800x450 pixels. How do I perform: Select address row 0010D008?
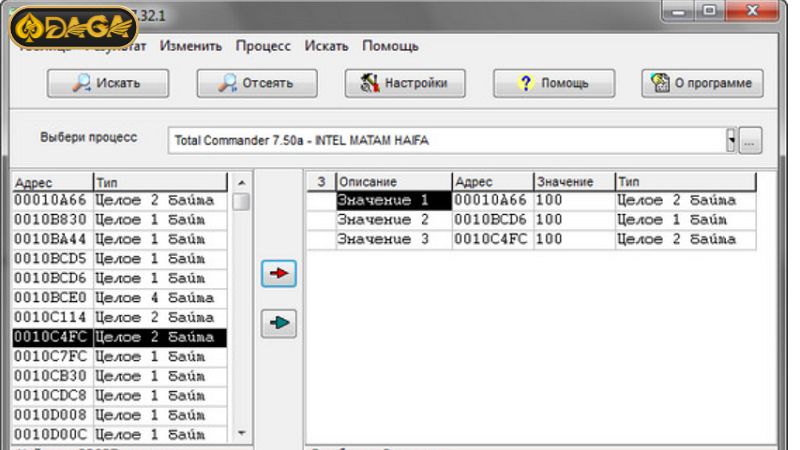tap(120, 415)
